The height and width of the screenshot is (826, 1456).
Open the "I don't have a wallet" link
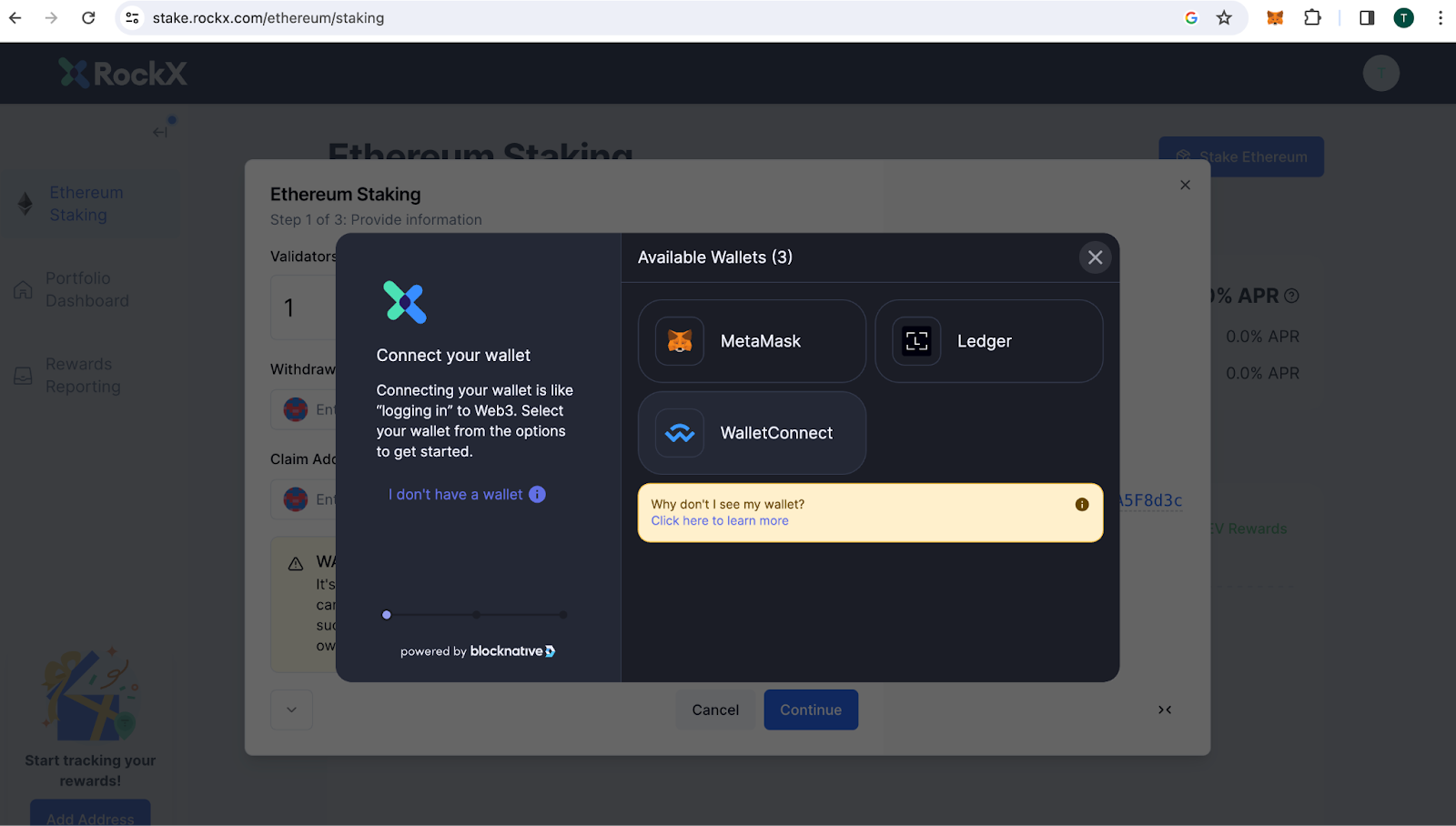[x=455, y=495]
